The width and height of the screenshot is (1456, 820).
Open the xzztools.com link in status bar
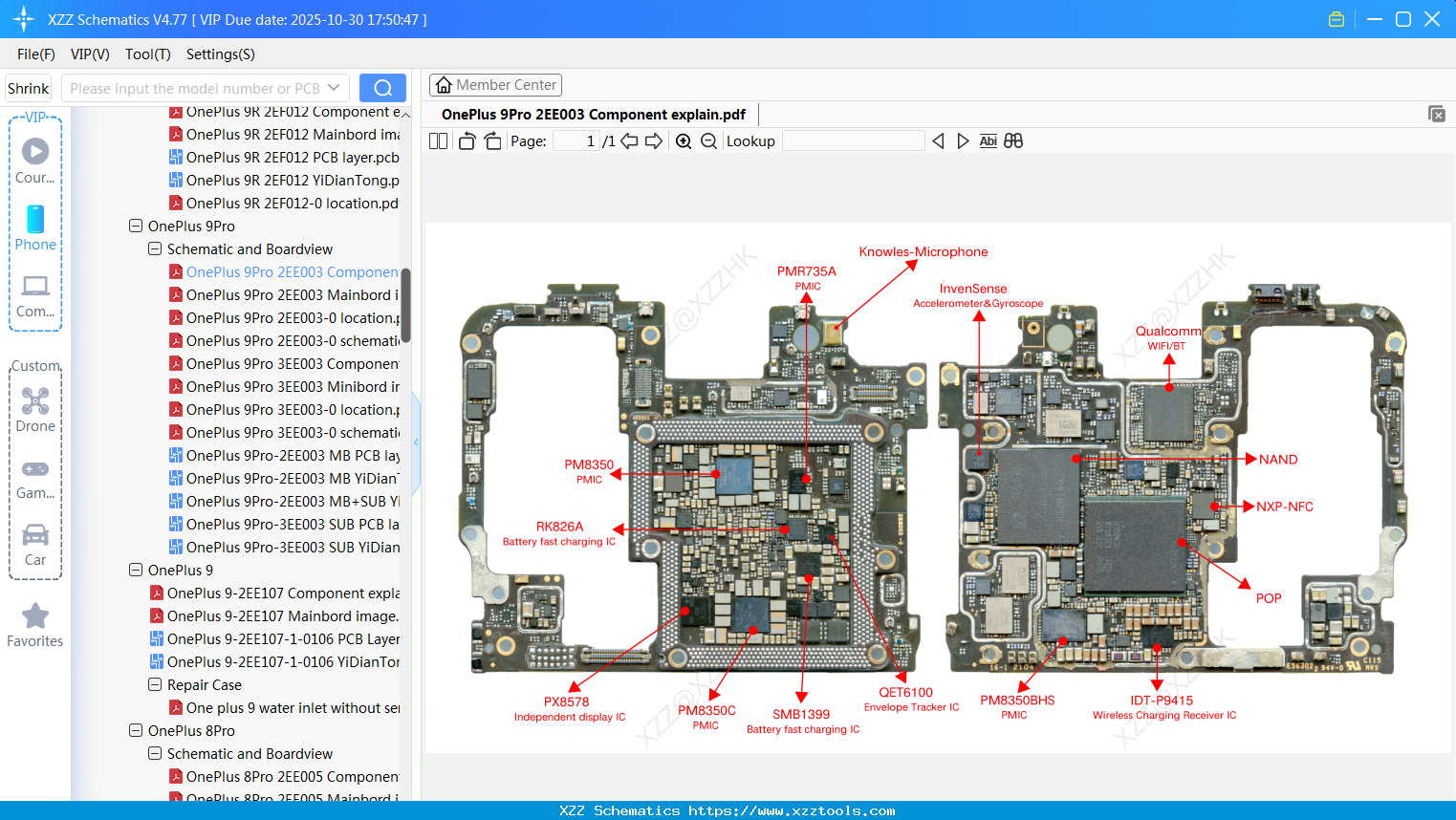coord(728,810)
